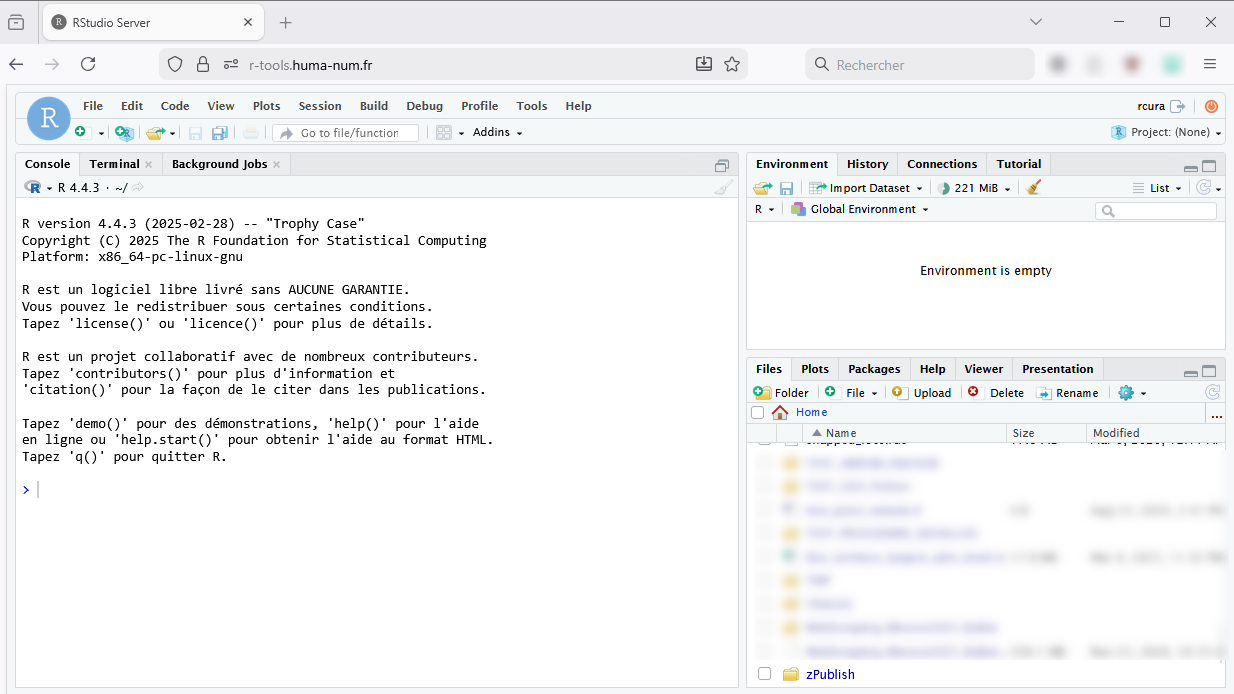Open the zPublish folder link
1234x694 pixels.
click(830, 674)
